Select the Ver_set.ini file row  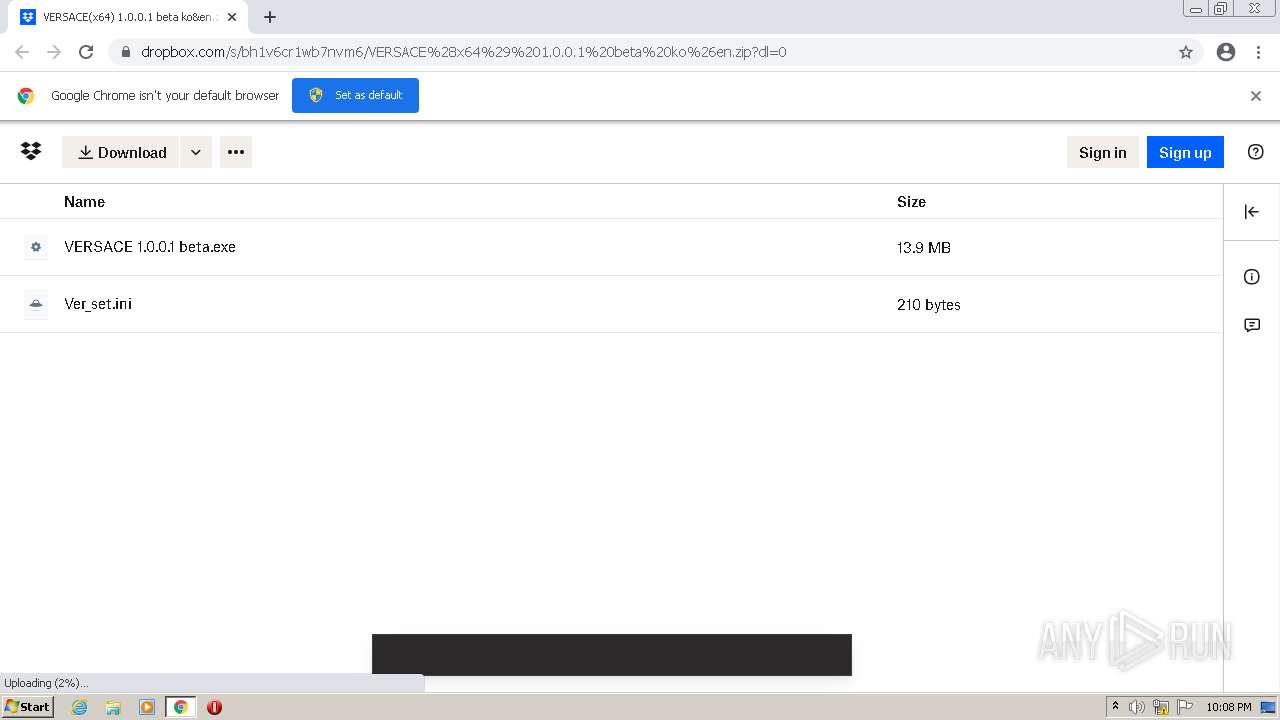pyautogui.click(x=611, y=304)
